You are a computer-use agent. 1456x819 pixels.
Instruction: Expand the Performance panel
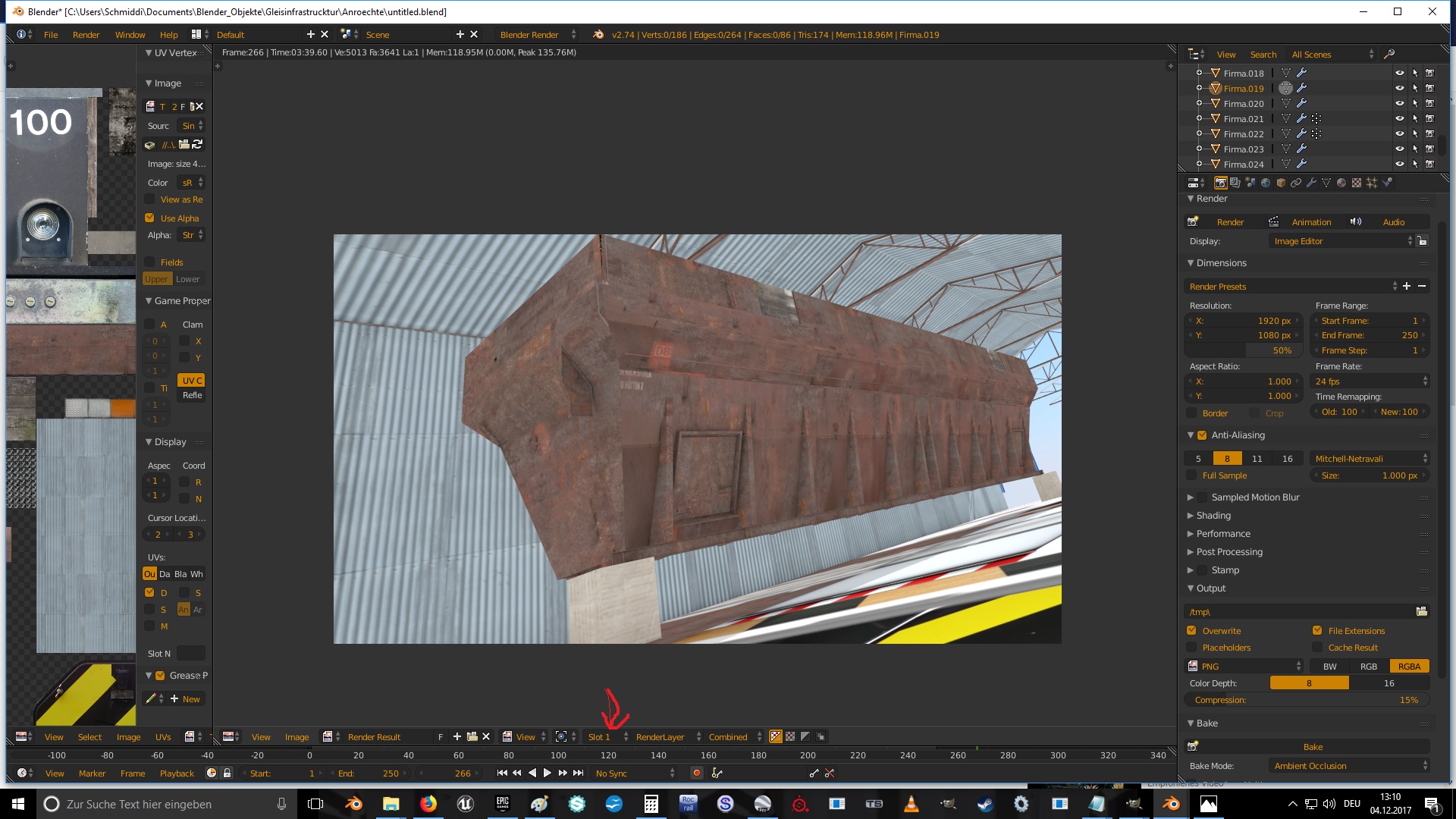click(1222, 534)
